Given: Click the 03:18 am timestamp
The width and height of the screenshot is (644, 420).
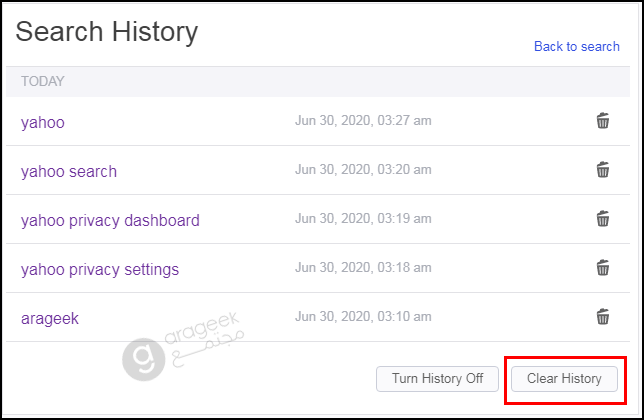Looking at the screenshot, I should click(363, 267).
